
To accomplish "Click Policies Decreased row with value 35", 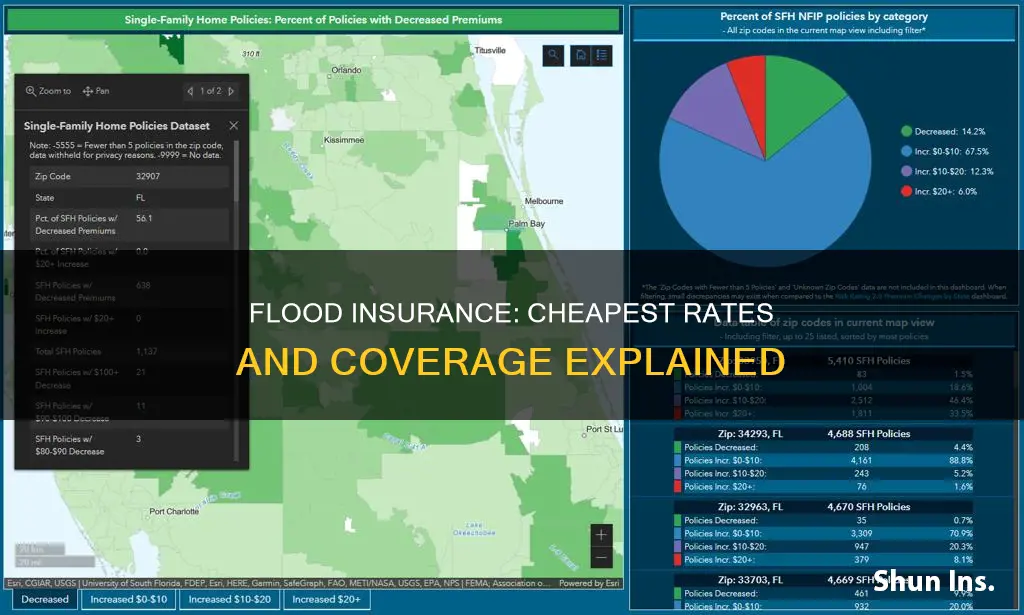I will (x=824, y=520).
